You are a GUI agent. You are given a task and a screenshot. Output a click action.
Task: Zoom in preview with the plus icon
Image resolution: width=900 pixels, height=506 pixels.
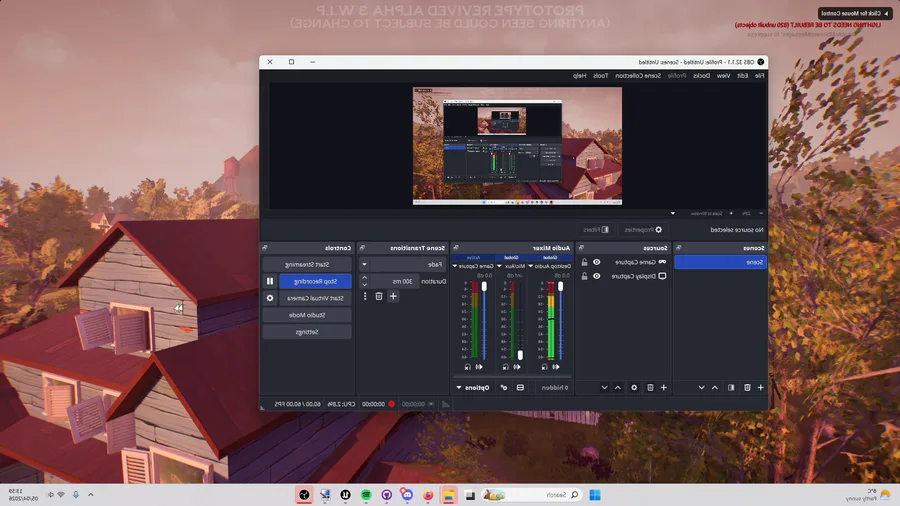coord(731,213)
